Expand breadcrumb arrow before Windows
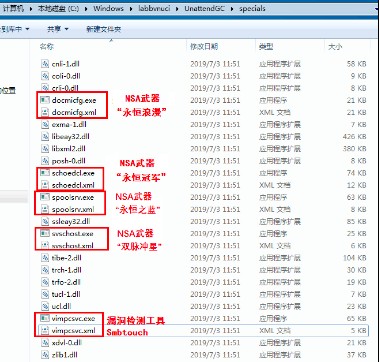This screenshot has height=362, width=379. point(86,8)
